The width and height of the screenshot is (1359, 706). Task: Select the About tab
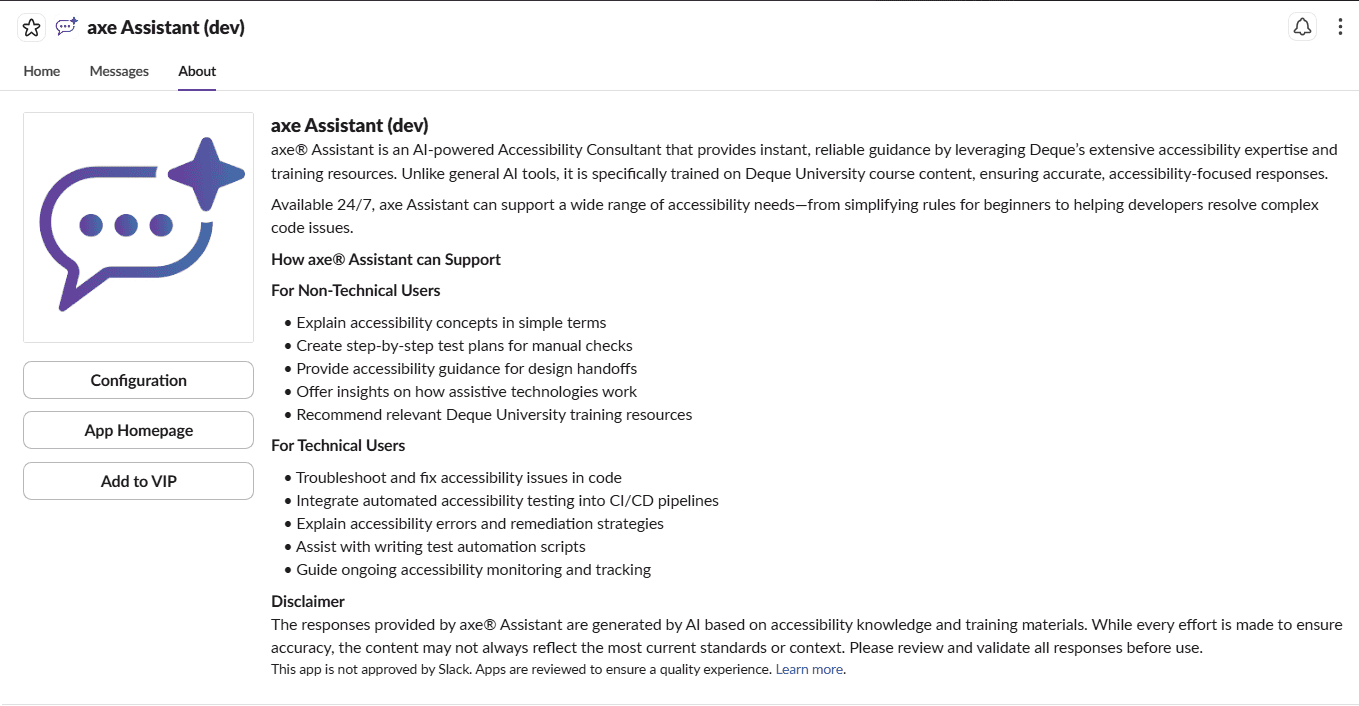pos(197,71)
